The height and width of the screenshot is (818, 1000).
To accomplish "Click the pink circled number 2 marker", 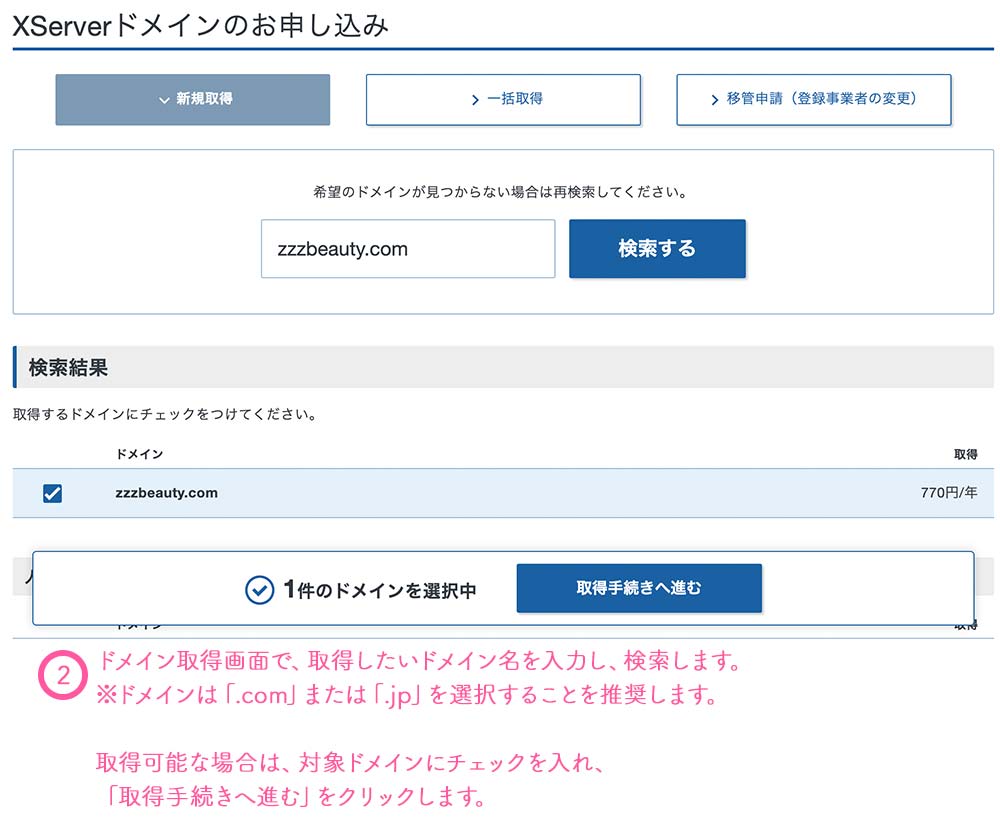I will [x=63, y=676].
